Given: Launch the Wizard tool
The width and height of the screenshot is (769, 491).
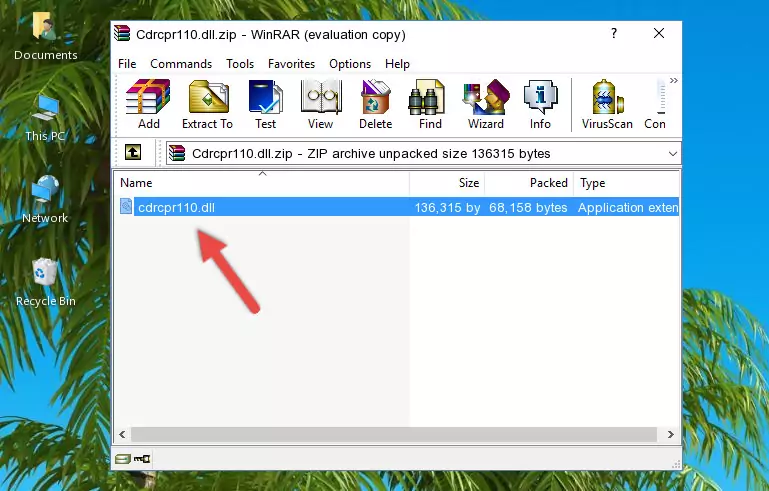Looking at the screenshot, I should tap(486, 104).
